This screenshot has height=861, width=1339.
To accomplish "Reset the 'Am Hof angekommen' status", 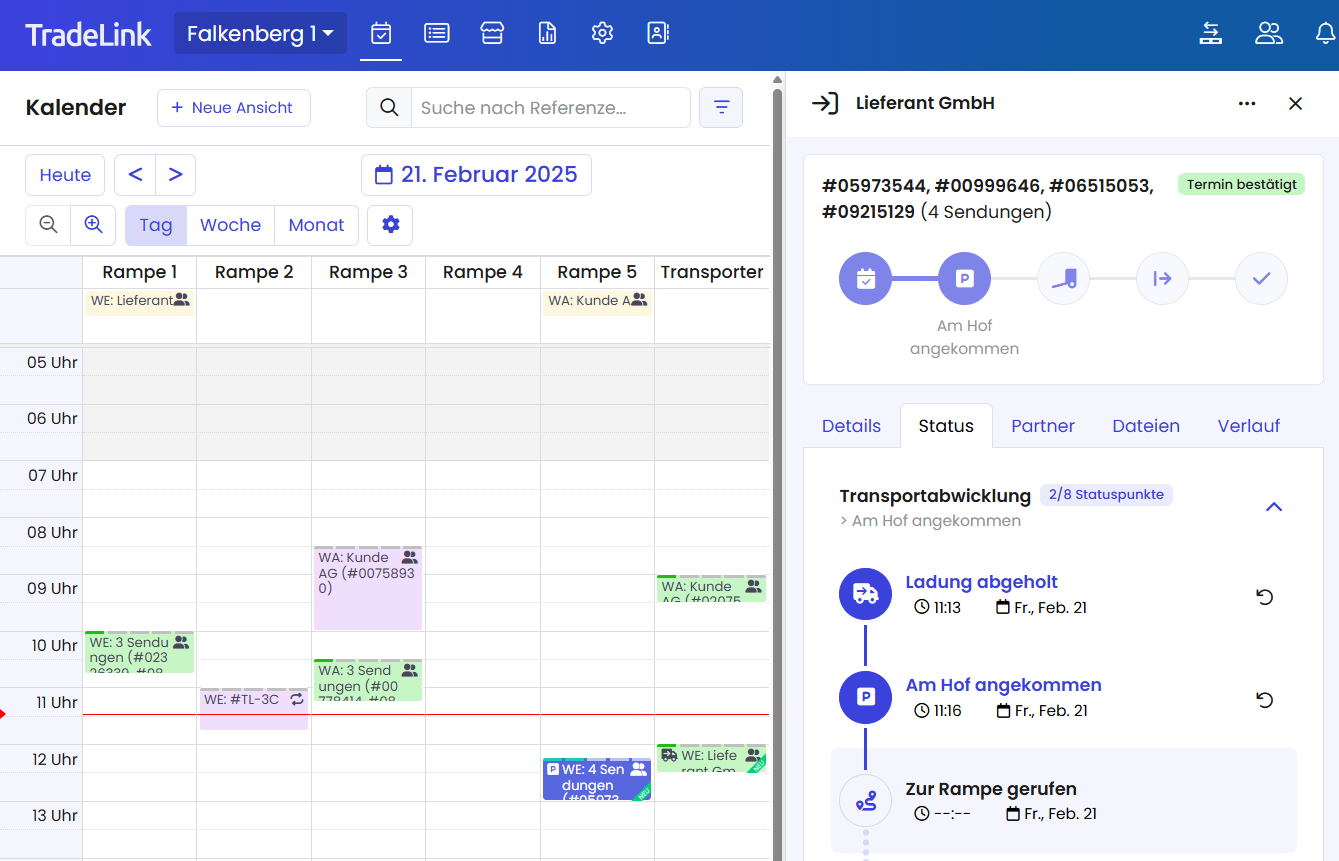I will [x=1264, y=700].
